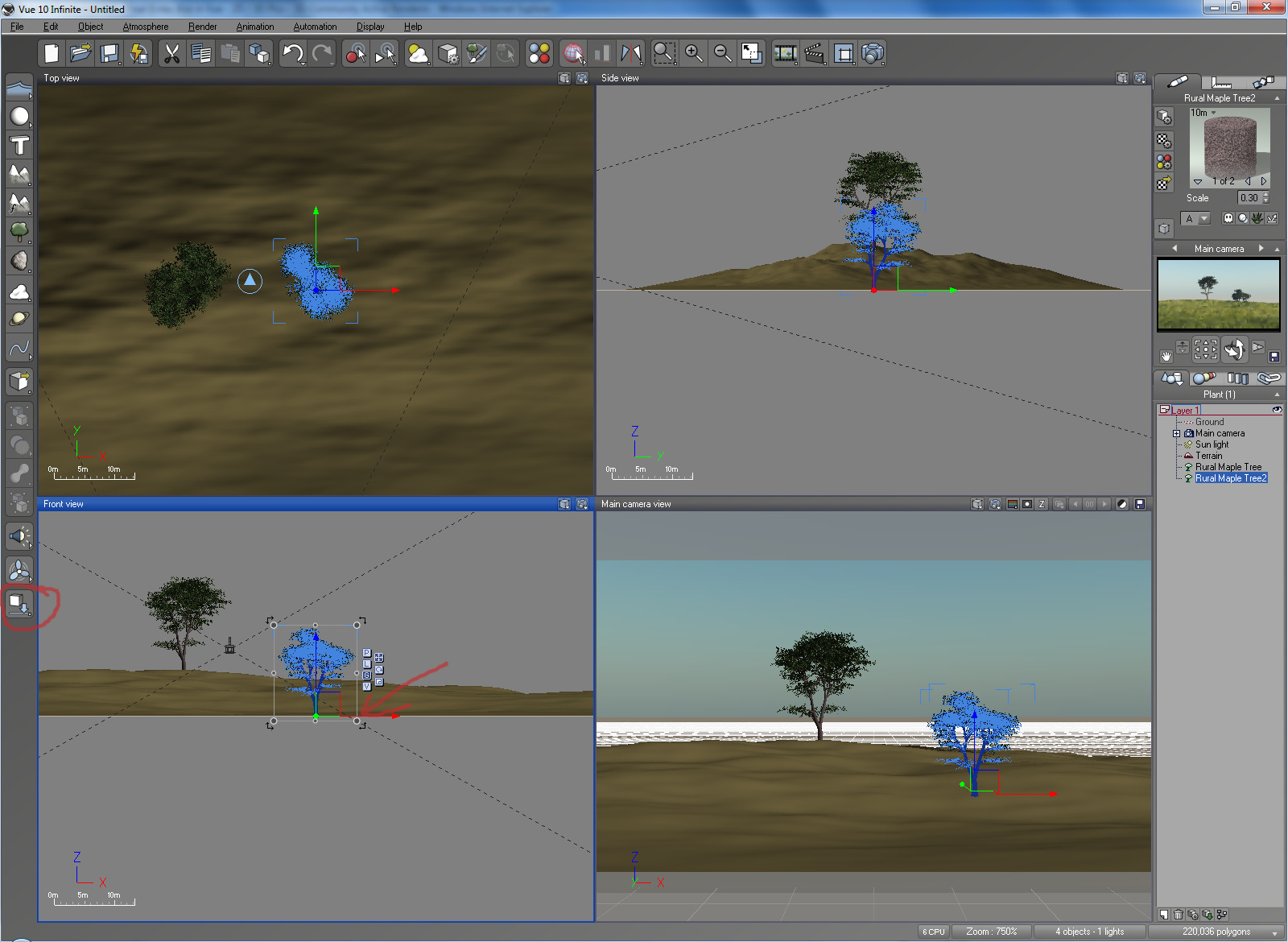Select Sun light in the layer list
Image resolution: width=1288 pixels, height=942 pixels.
point(1212,444)
